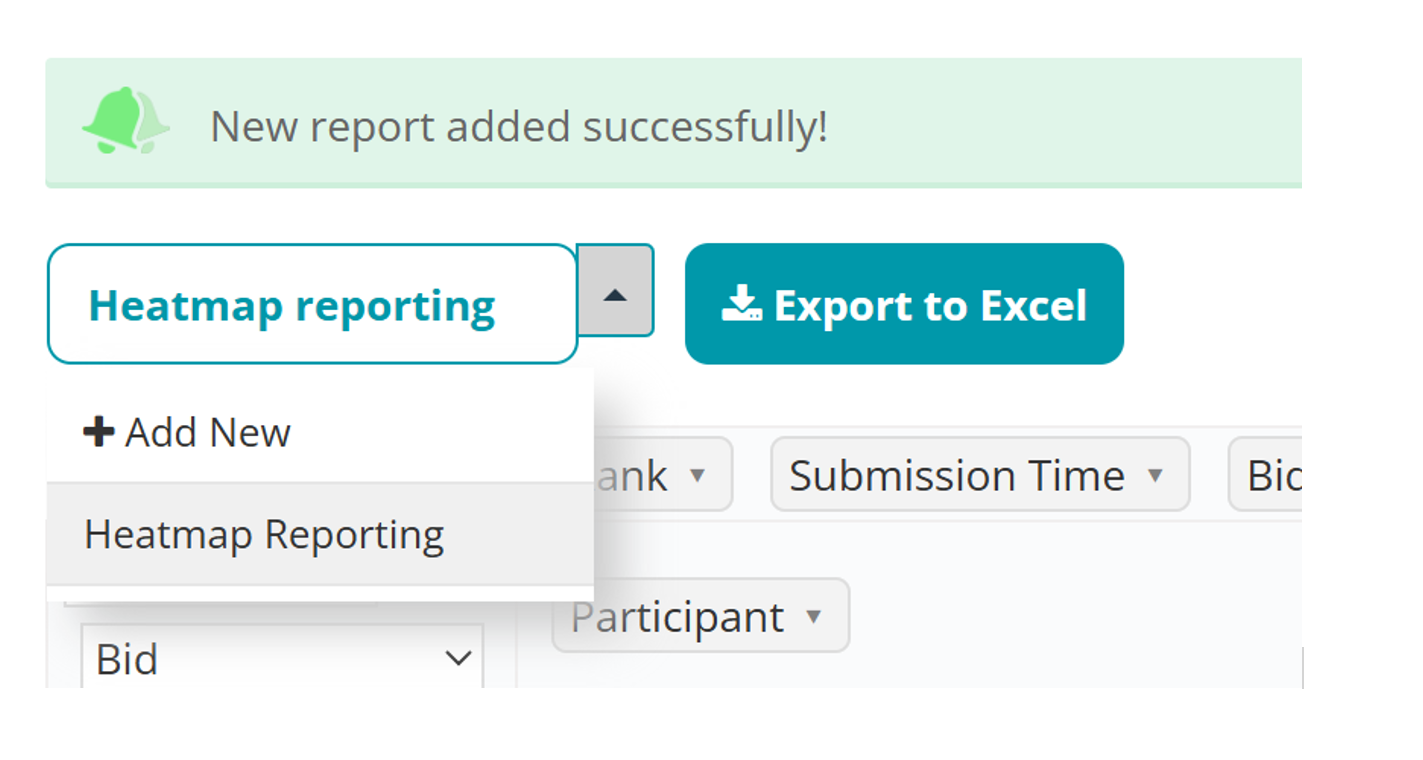Click the download icon on Export button
Screen dimensions: 1423x760
tap(741, 304)
